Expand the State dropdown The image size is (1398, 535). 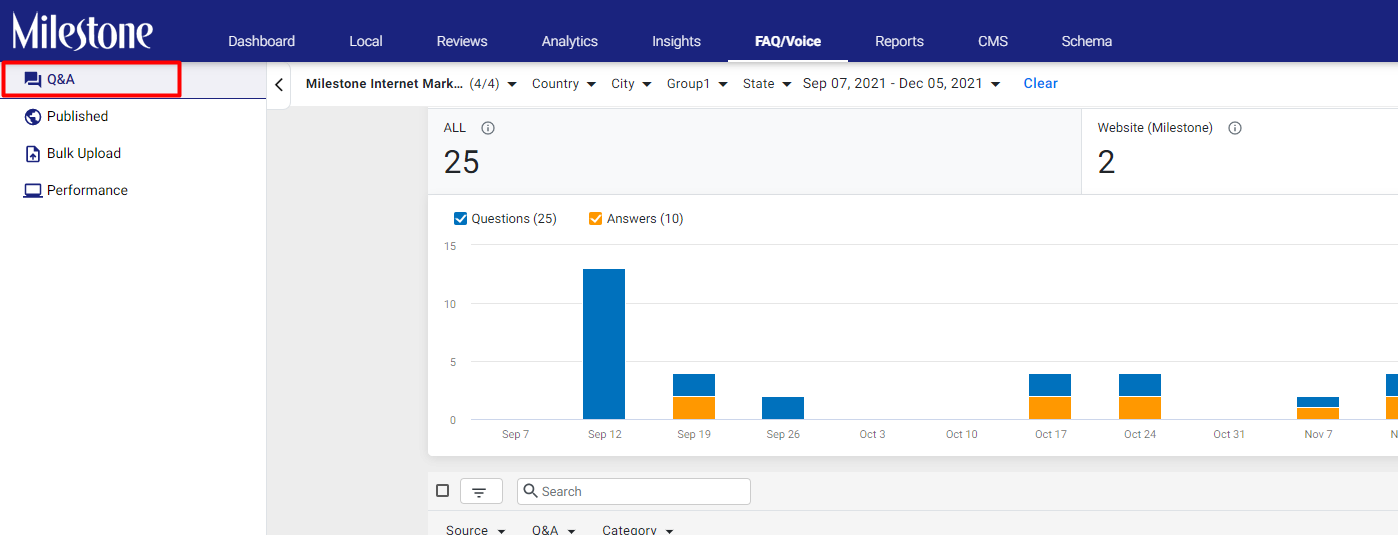tap(767, 84)
